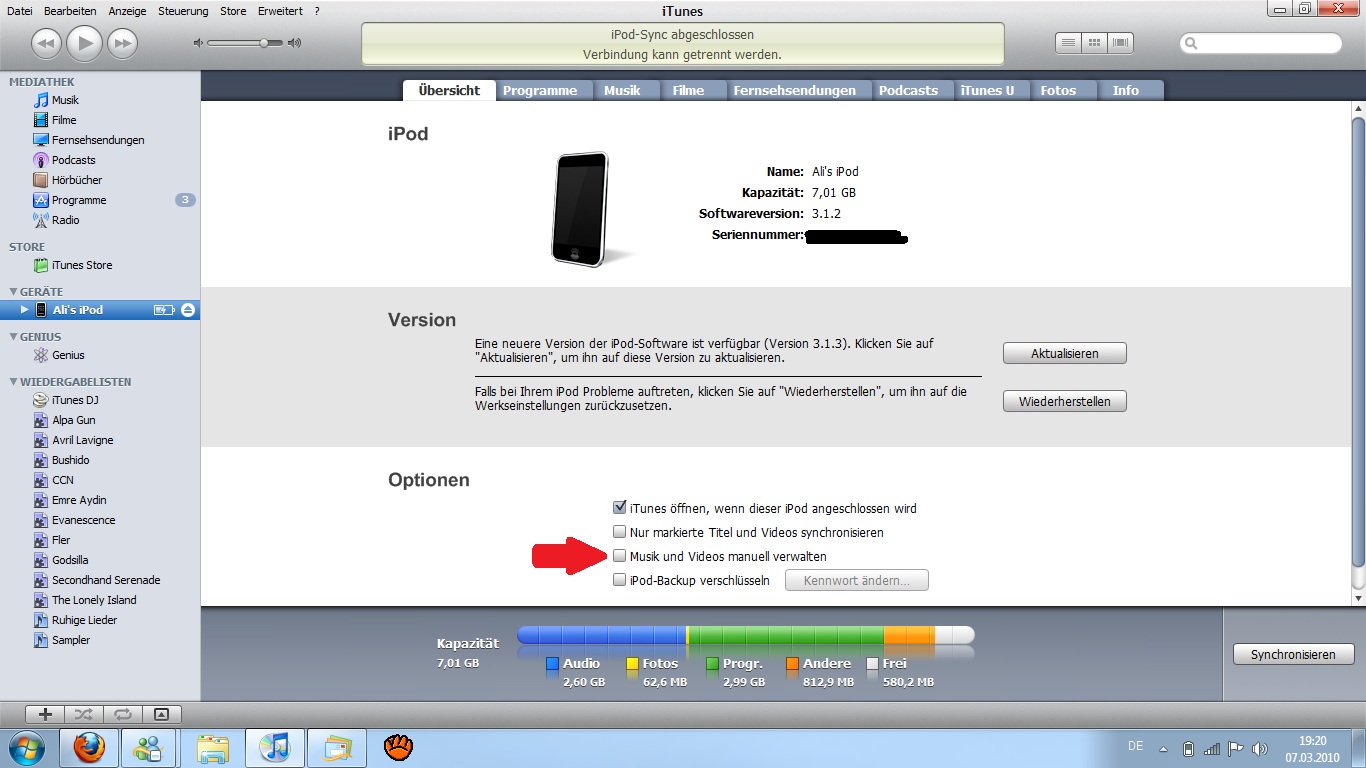1366x768 pixels.
Task: Click the iTunes taskbar icon
Action: click(273, 747)
